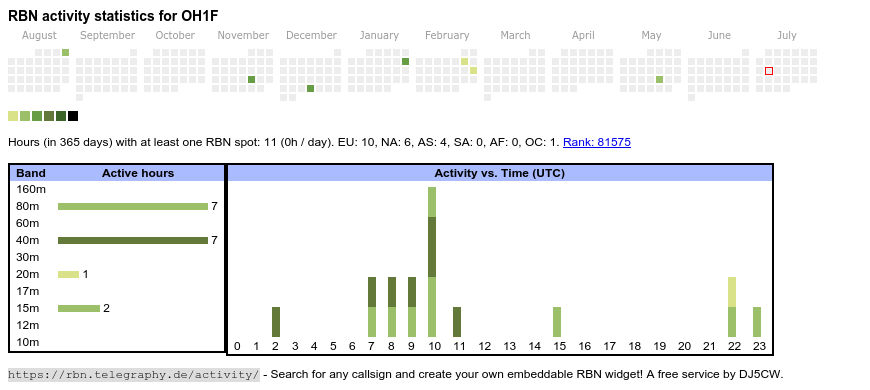This screenshot has width=870, height=390.
Task: Click the 'October' month label
Action: coord(175,36)
